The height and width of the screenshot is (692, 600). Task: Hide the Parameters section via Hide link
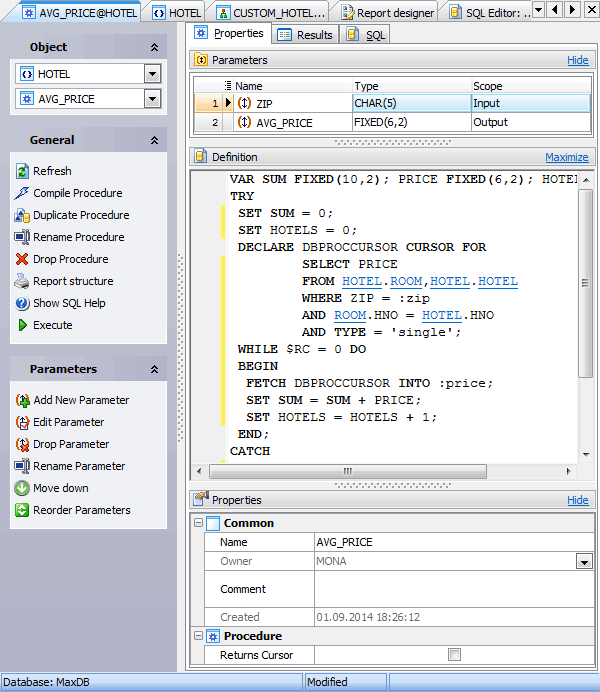click(577, 60)
